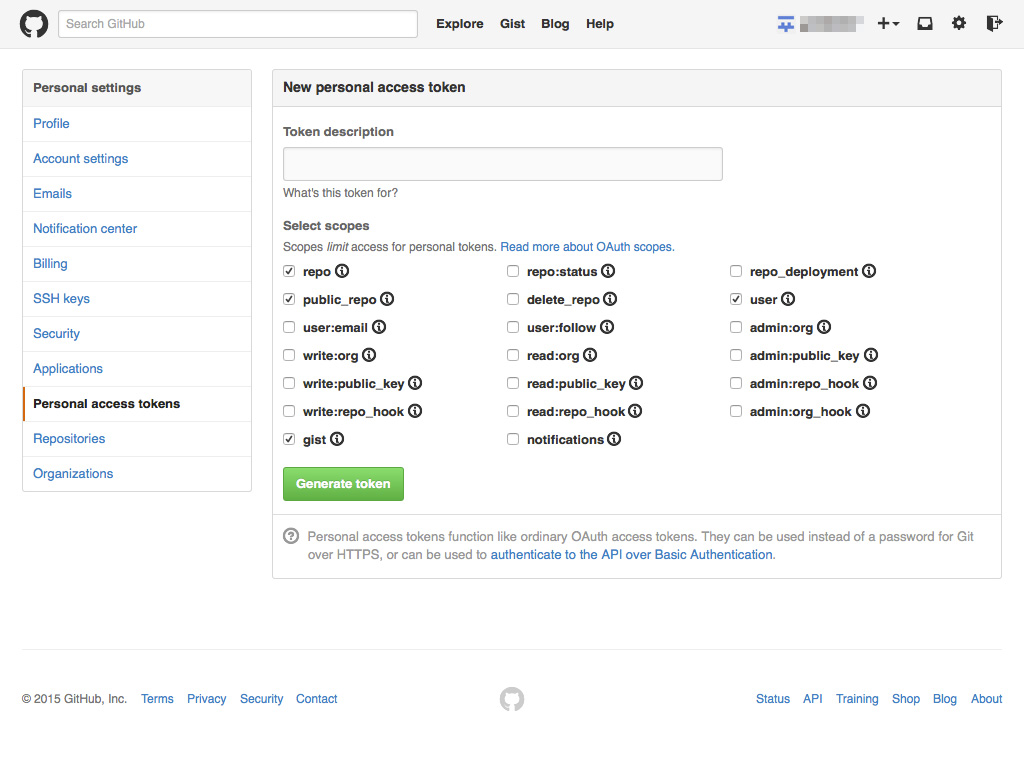
Task: Open the notifications inbox icon
Action: (925, 24)
